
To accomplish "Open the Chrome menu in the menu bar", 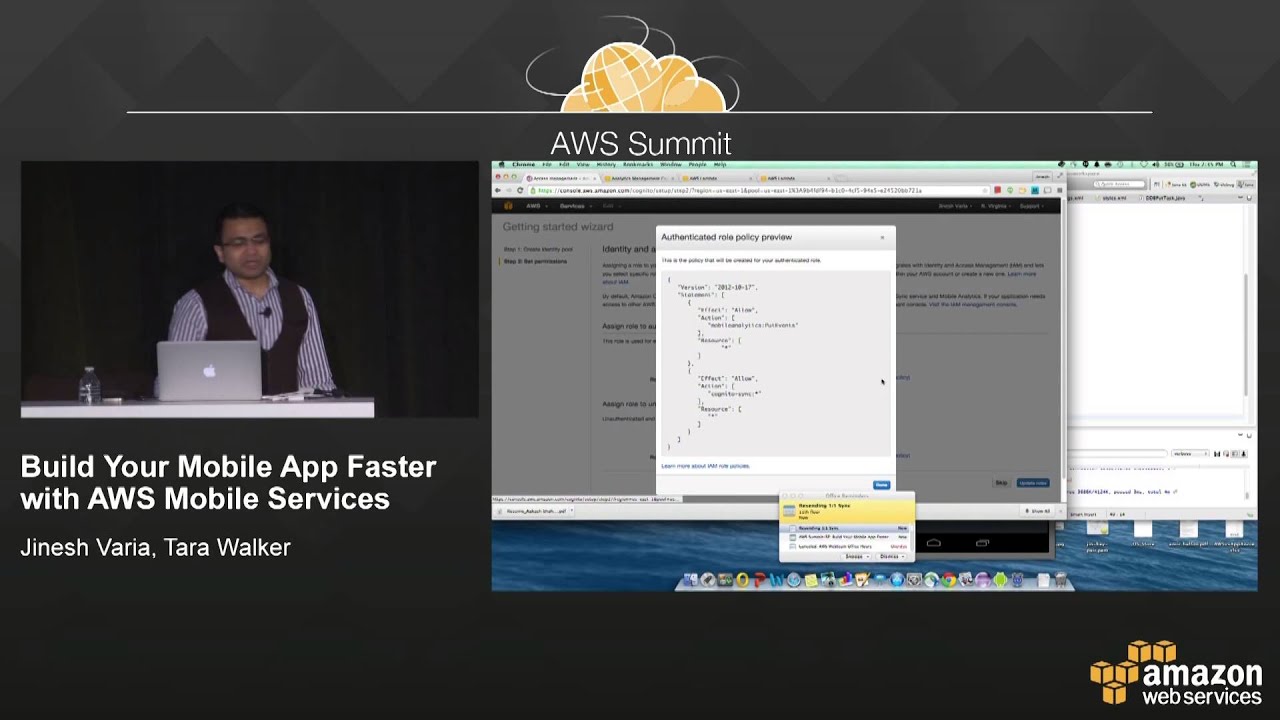I will 524,165.
